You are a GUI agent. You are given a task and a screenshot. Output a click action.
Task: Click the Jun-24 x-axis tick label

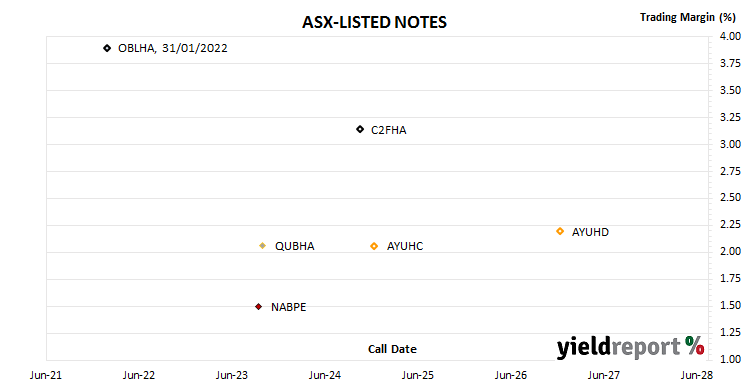pyautogui.click(x=325, y=375)
